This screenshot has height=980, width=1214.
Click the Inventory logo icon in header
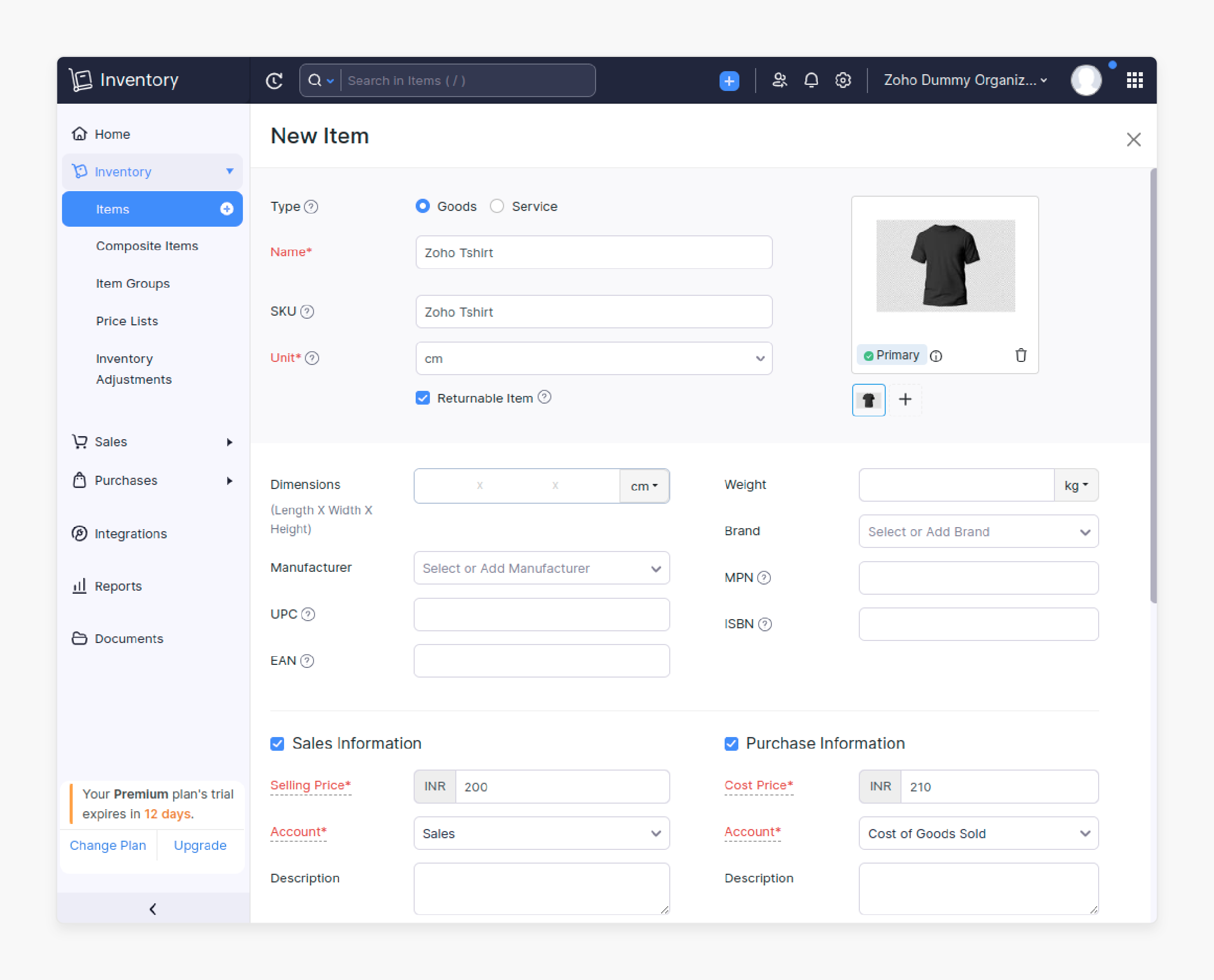tap(80, 80)
